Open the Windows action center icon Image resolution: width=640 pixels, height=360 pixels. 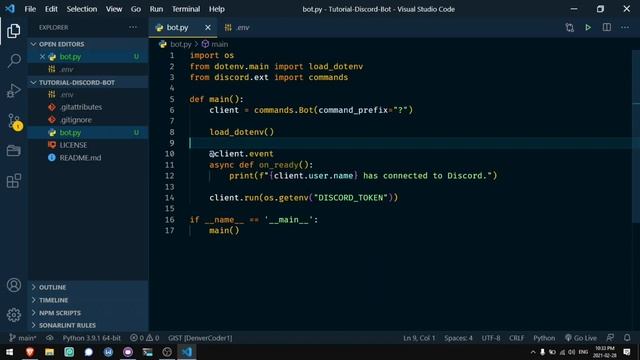[x=627, y=352]
